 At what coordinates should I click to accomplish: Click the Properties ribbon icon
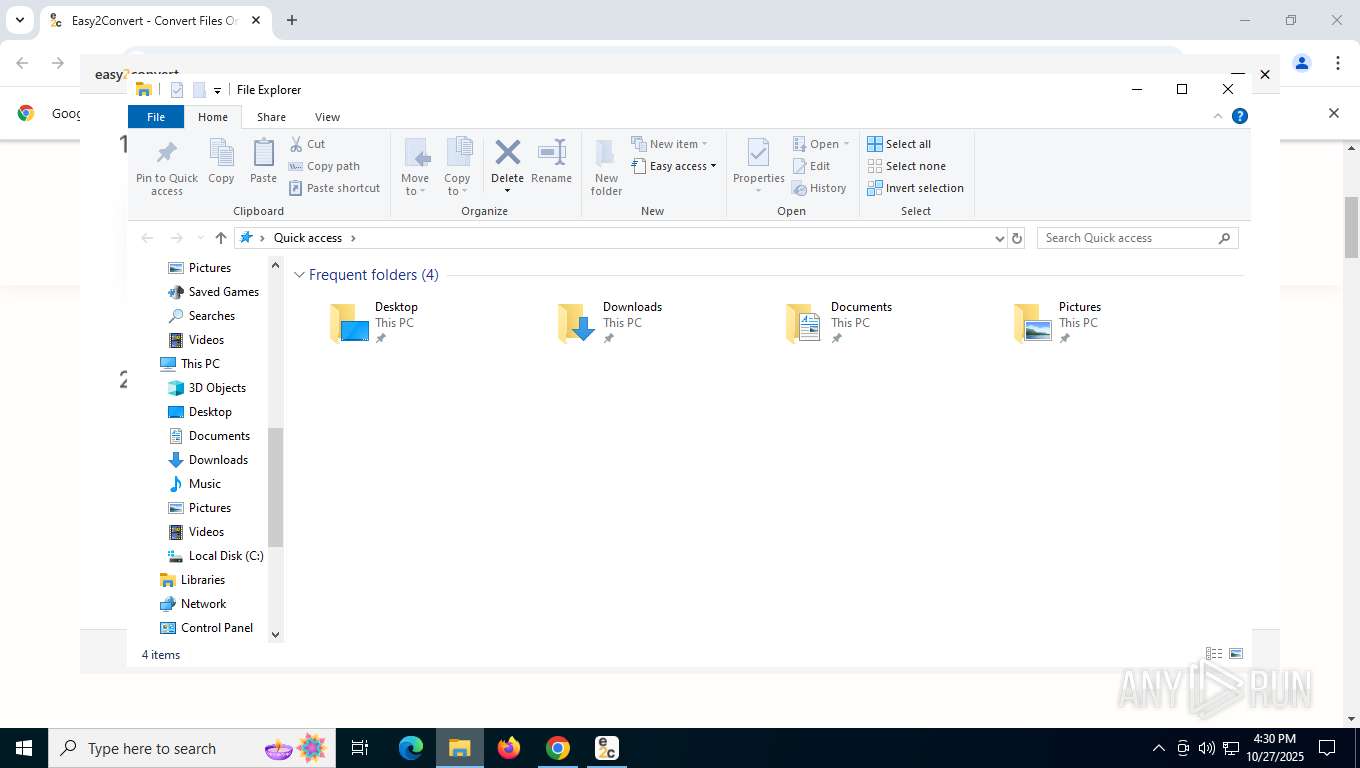click(x=758, y=161)
